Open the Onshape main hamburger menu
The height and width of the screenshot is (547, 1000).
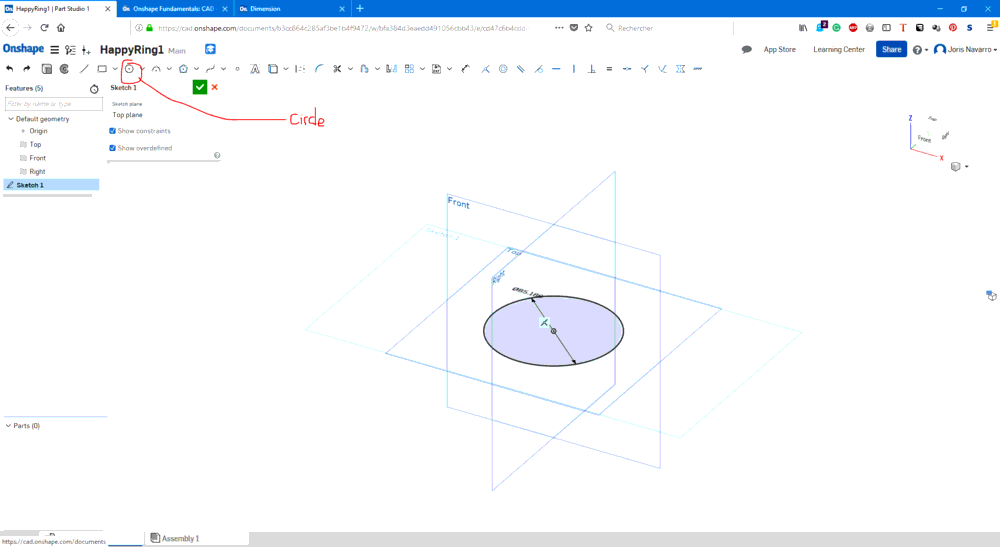(55, 50)
